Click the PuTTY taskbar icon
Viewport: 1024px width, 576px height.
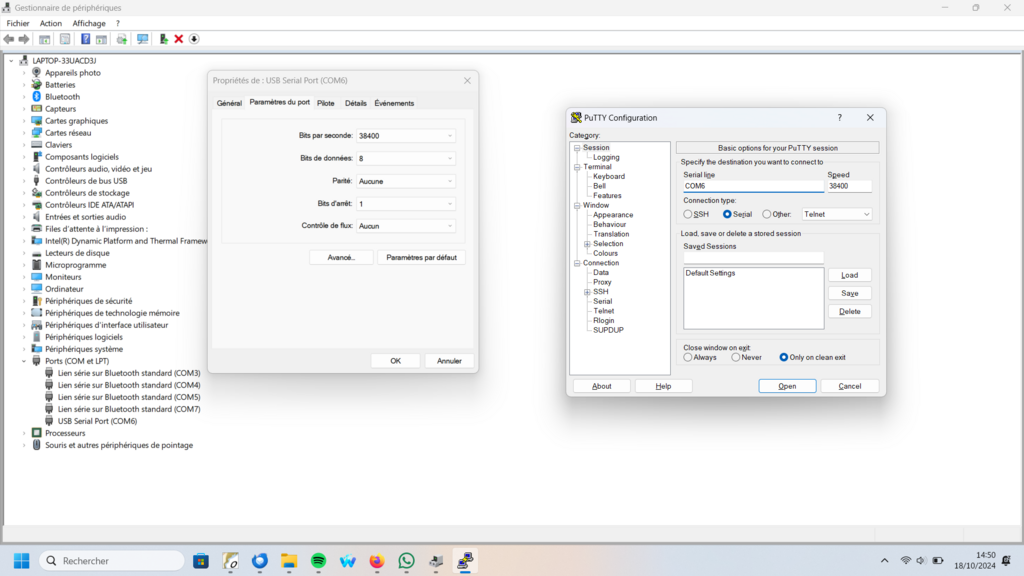465,560
